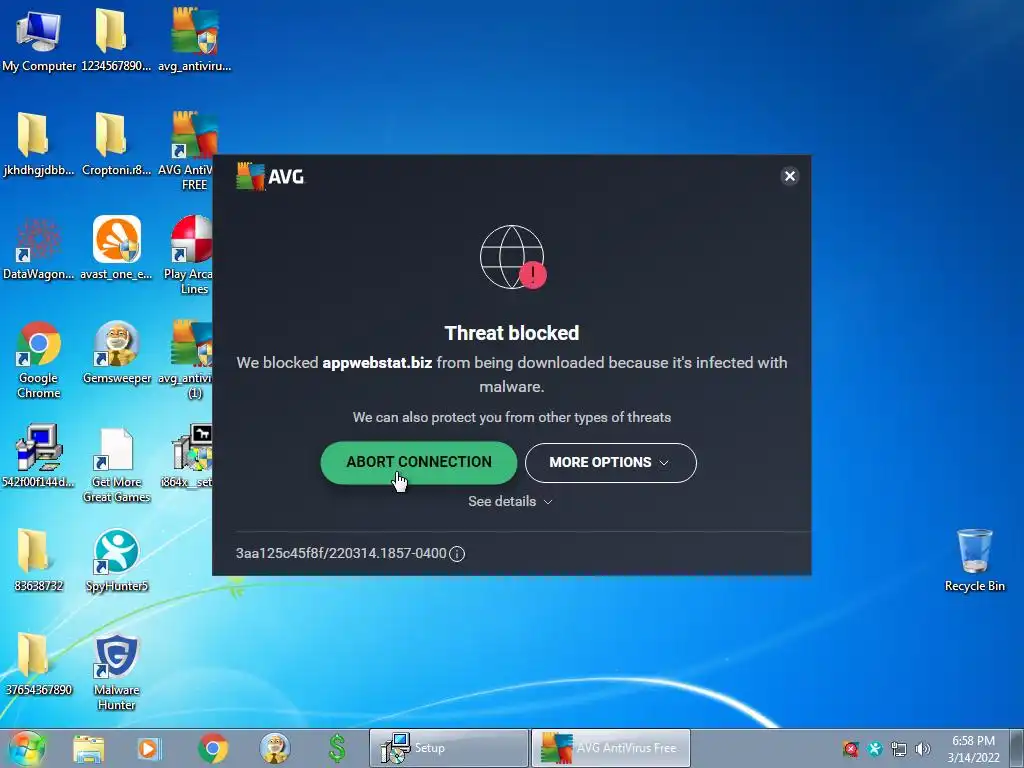Select the 1234567890 folder on desktop
This screenshot has width=1024, height=768.
click(x=116, y=40)
